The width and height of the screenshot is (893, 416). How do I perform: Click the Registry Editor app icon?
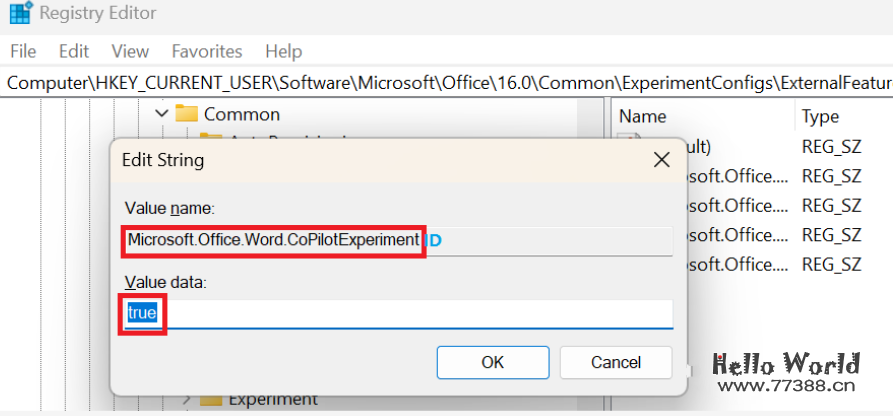tap(21, 13)
